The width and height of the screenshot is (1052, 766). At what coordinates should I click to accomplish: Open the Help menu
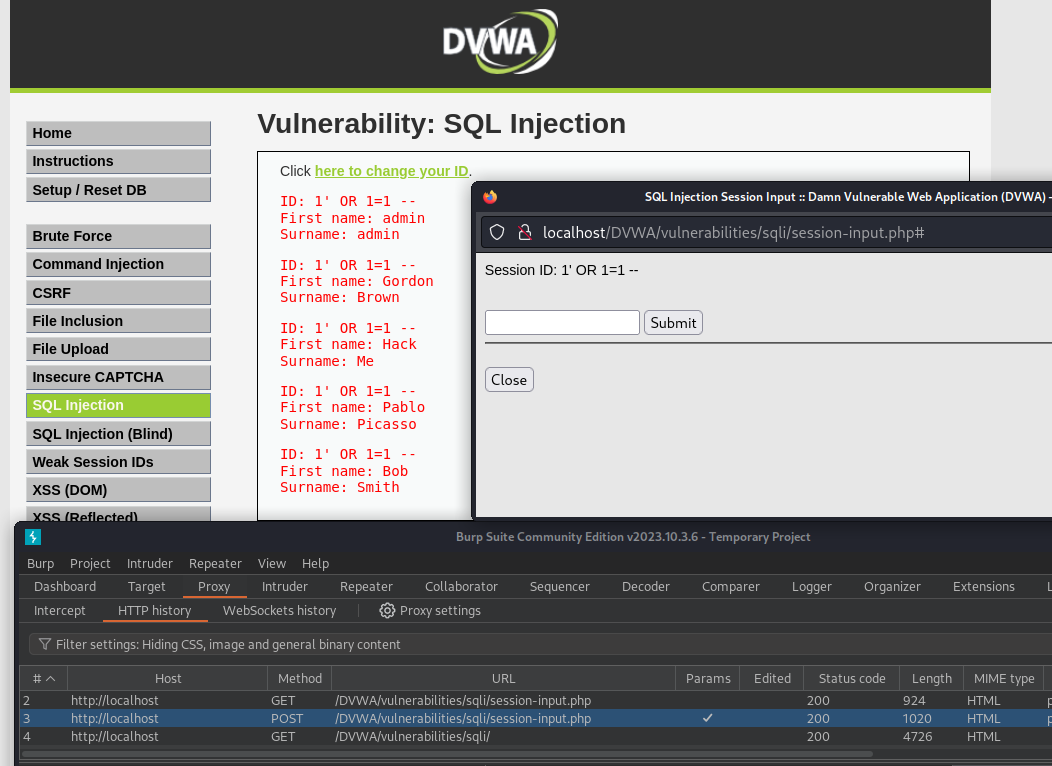coord(315,563)
